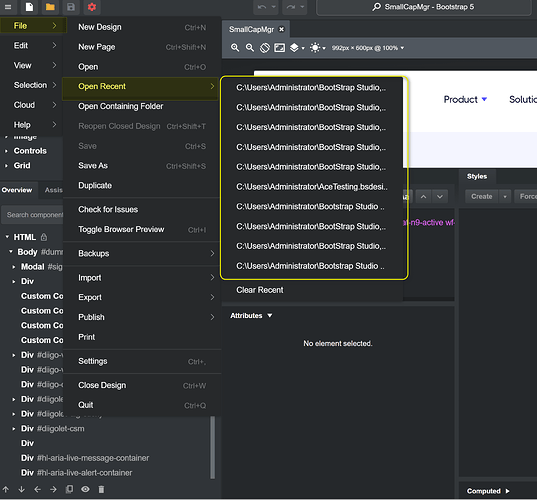The height and width of the screenshot is (500, 537).
Task: Open the redo history dropdown arrow
Action: (302, 7)
